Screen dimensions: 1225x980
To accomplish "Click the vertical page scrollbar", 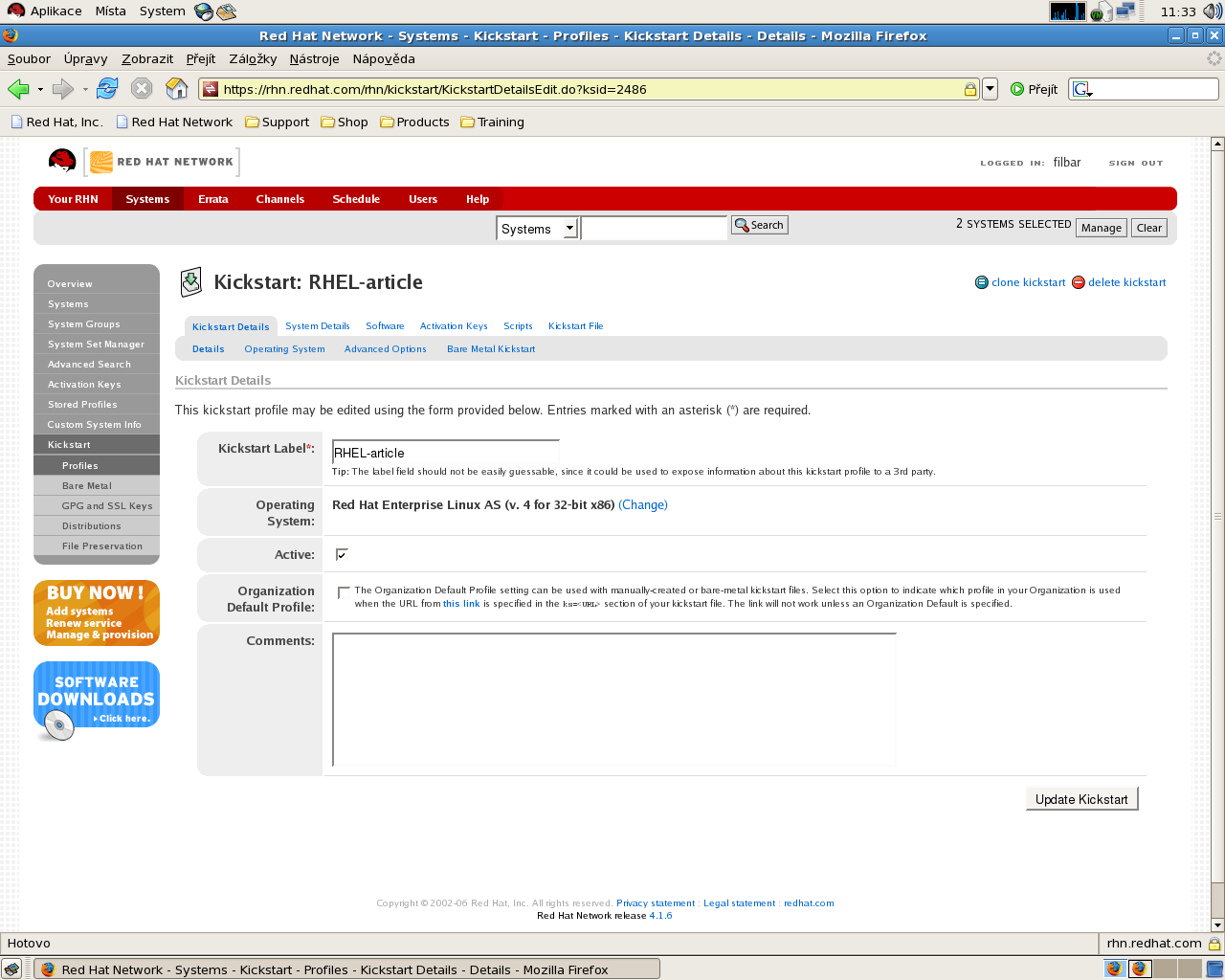I will (1217, 517).
